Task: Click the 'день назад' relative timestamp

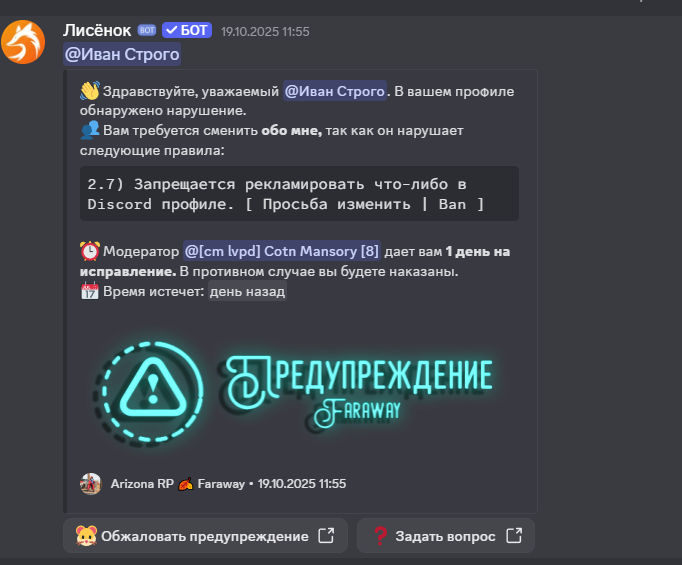Action: [247, 291]
